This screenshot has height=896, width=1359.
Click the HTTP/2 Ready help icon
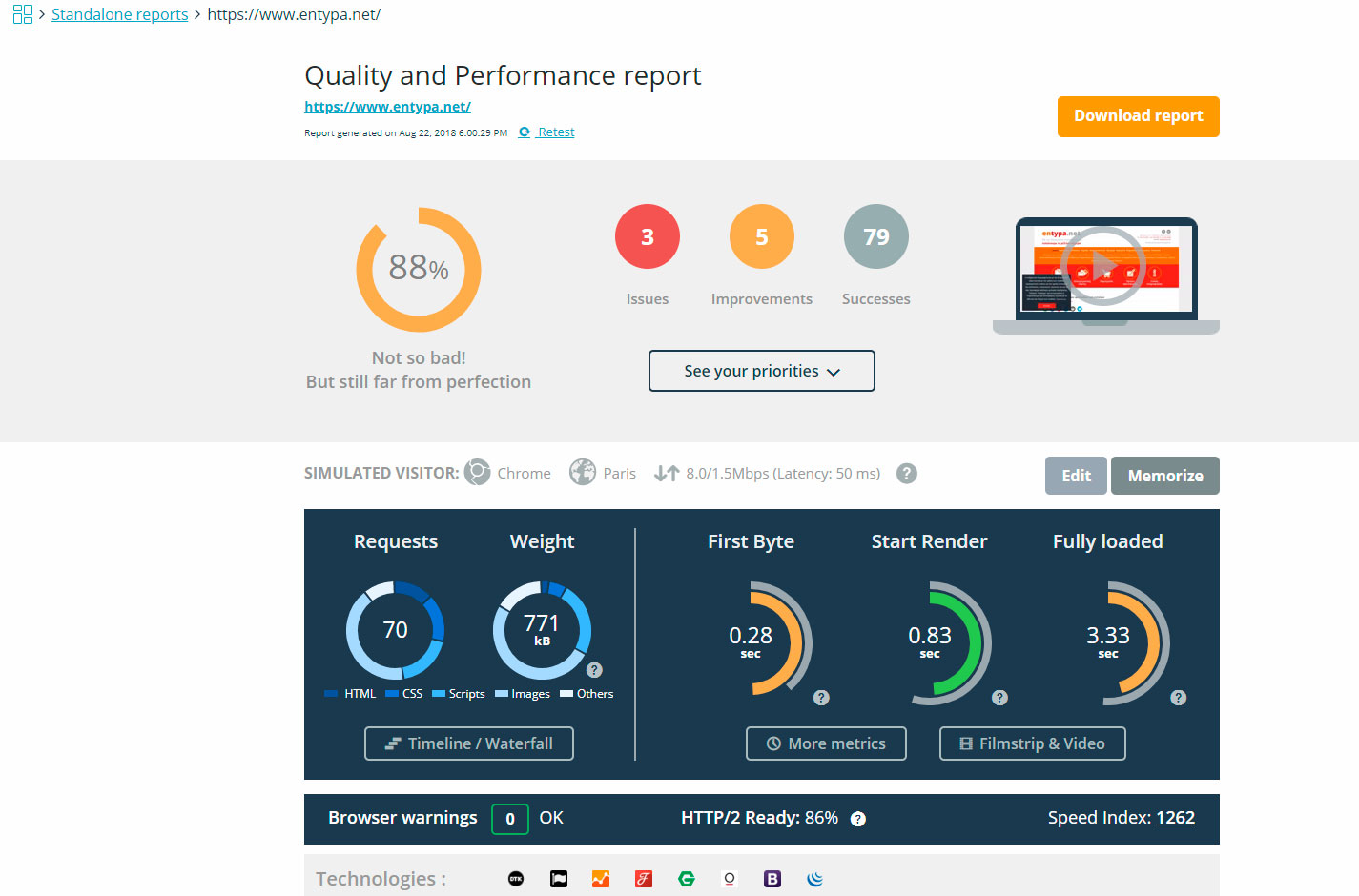click(x=858, y=819)
